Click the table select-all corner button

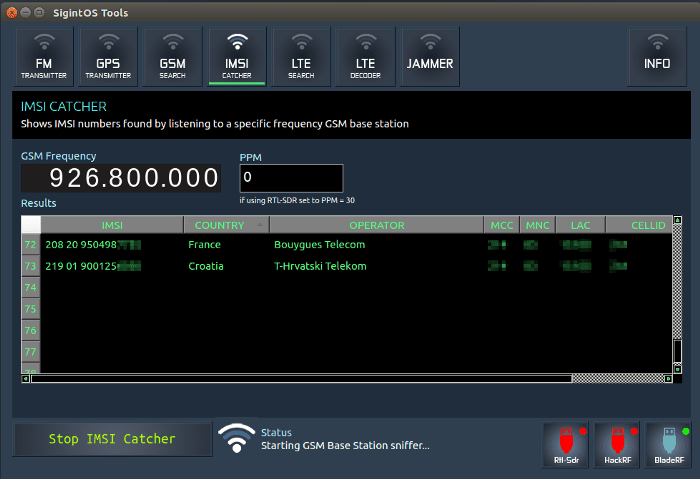click(31, 225)
